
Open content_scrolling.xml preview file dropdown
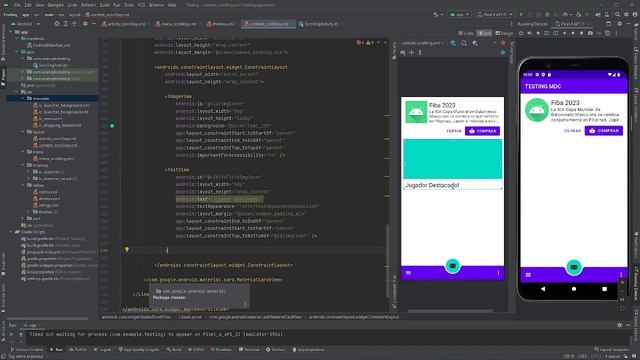tap(422, 43)
